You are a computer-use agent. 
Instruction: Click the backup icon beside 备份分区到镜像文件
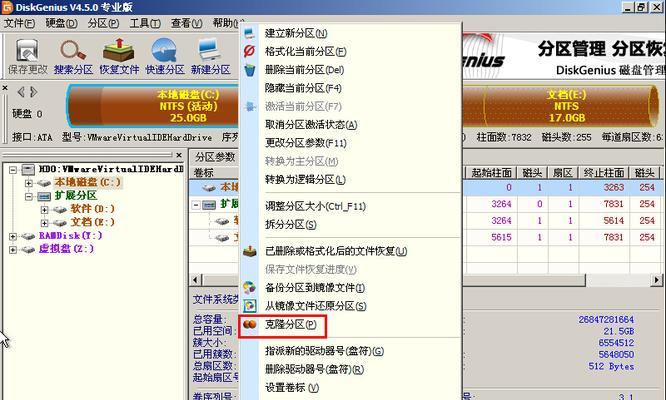(249, 287)
